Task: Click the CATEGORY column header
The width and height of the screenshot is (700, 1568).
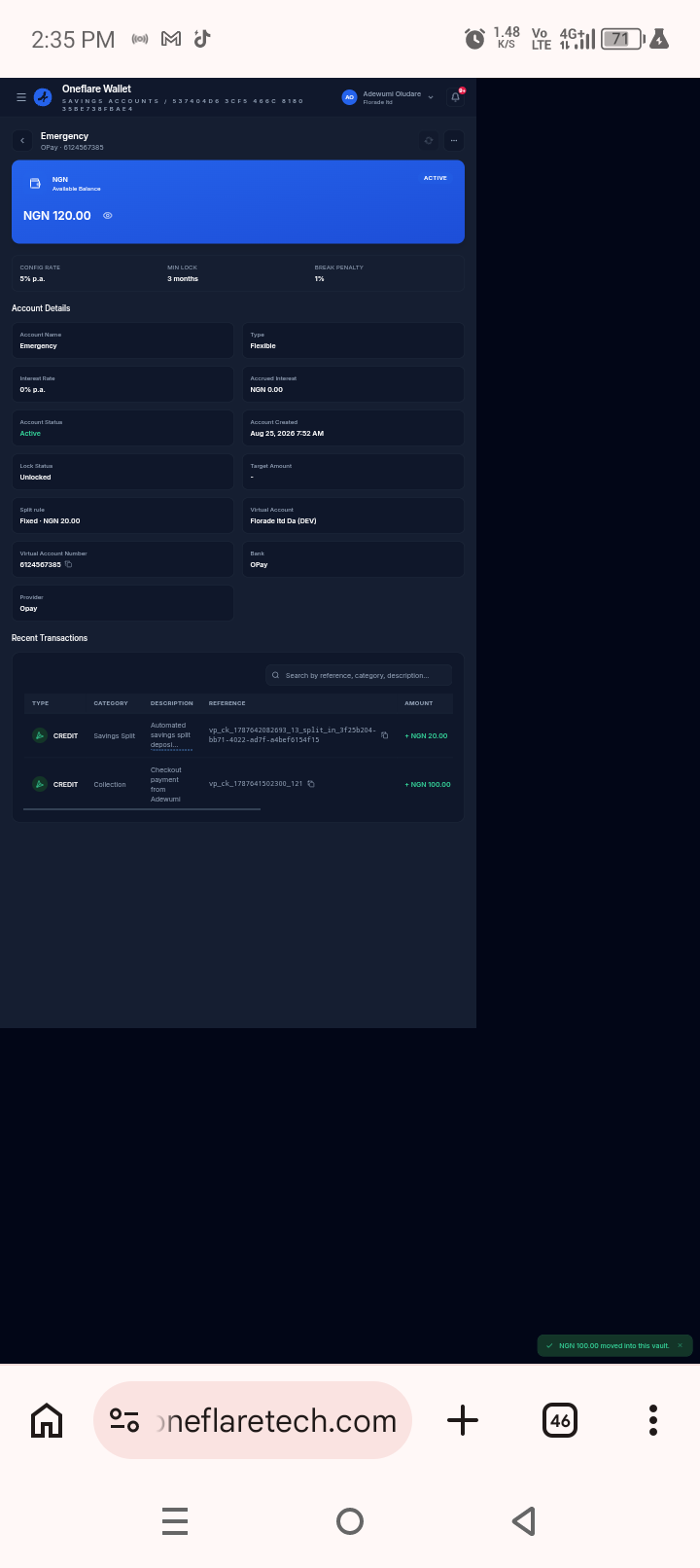Action: click(111, 703)
